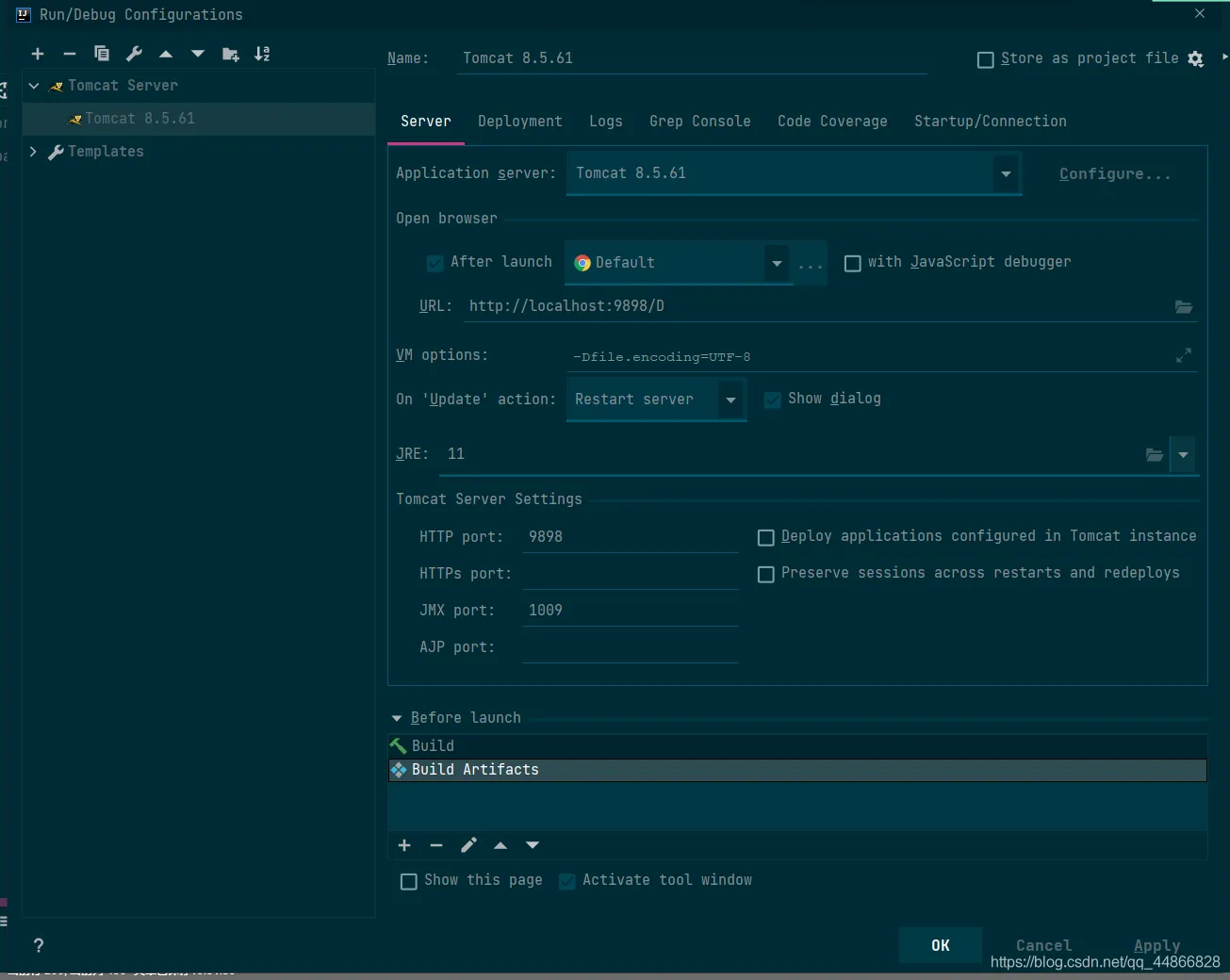Click the Configure... button
The height and width of the screenshot is (980, 1230).
click(x=1115, y=174)
